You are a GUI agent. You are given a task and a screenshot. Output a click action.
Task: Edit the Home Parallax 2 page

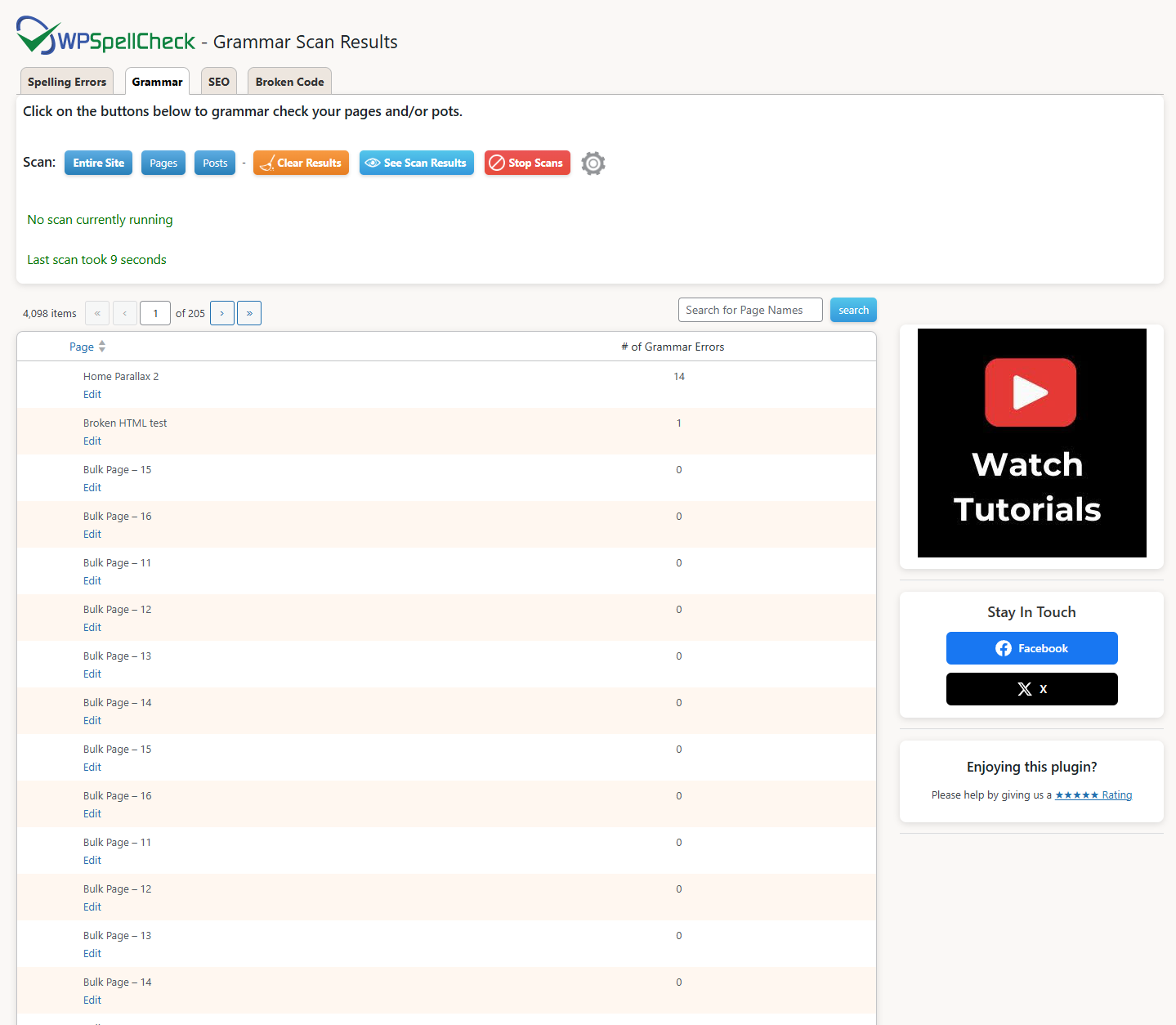pyautogui.click(x=92, y=394)
